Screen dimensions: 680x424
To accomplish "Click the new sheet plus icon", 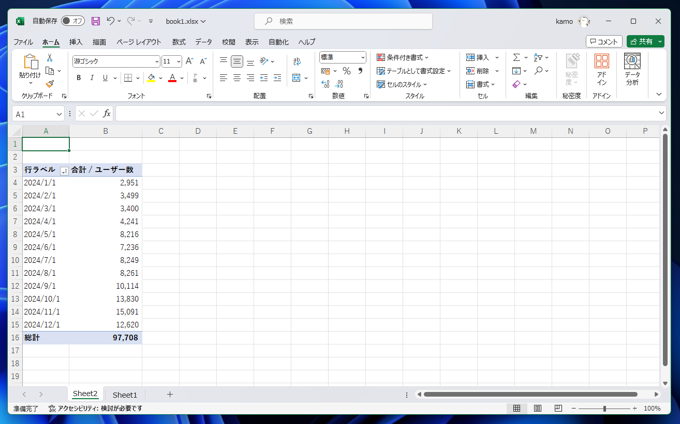I will click(x=170, y=395).
